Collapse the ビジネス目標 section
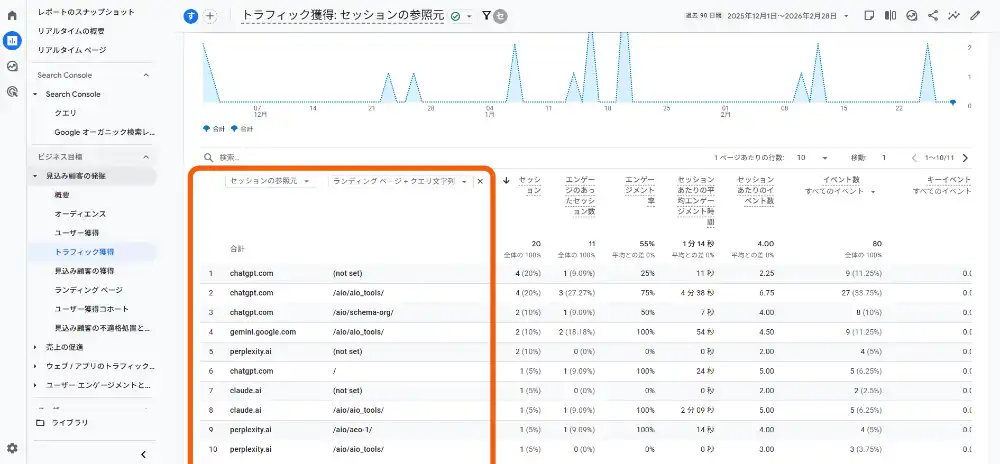The height and width of the screenshot is (464, 1000). coord(146,157)
